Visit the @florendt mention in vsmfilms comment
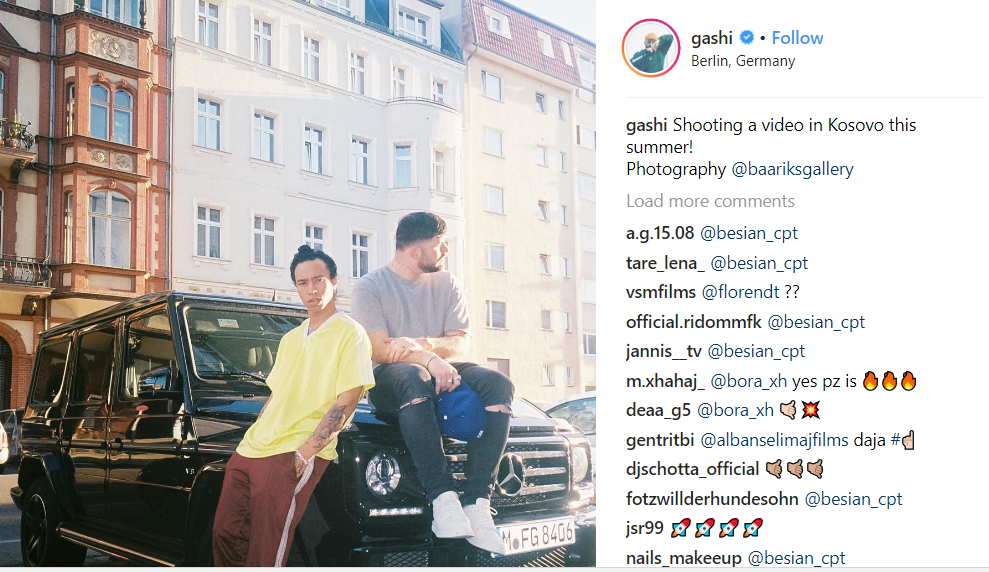Image resolution: width=989 pixels, height=572 pixels. coord(740,292)
